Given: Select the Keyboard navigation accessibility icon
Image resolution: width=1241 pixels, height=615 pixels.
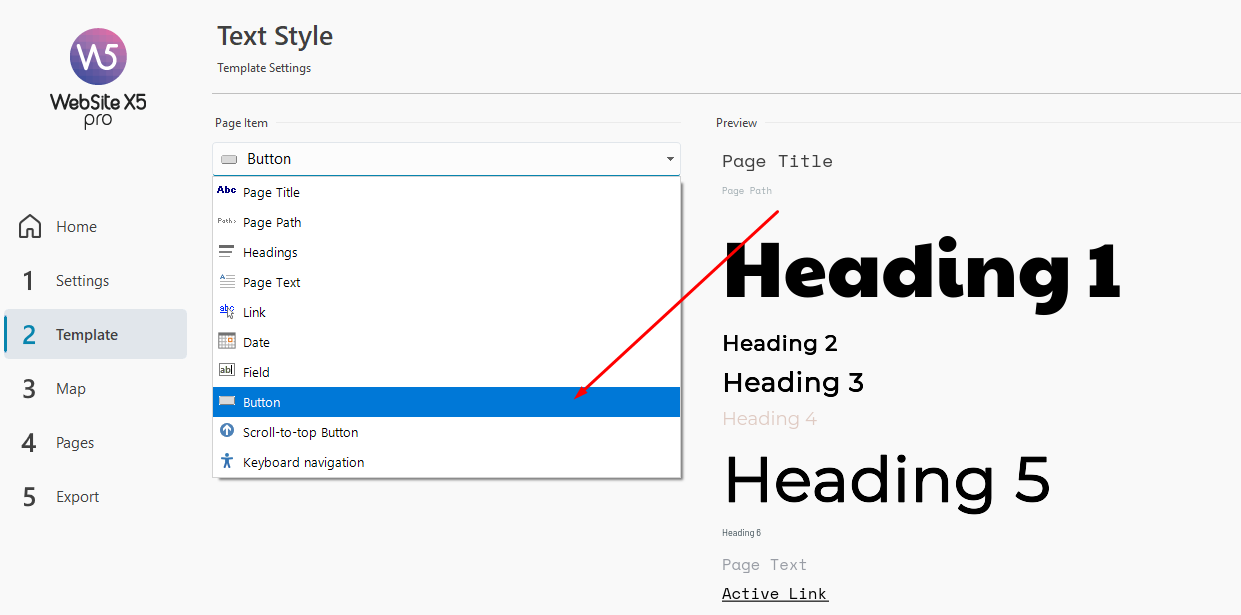Looking at the screenshot, I should click(x=227, y=462).
